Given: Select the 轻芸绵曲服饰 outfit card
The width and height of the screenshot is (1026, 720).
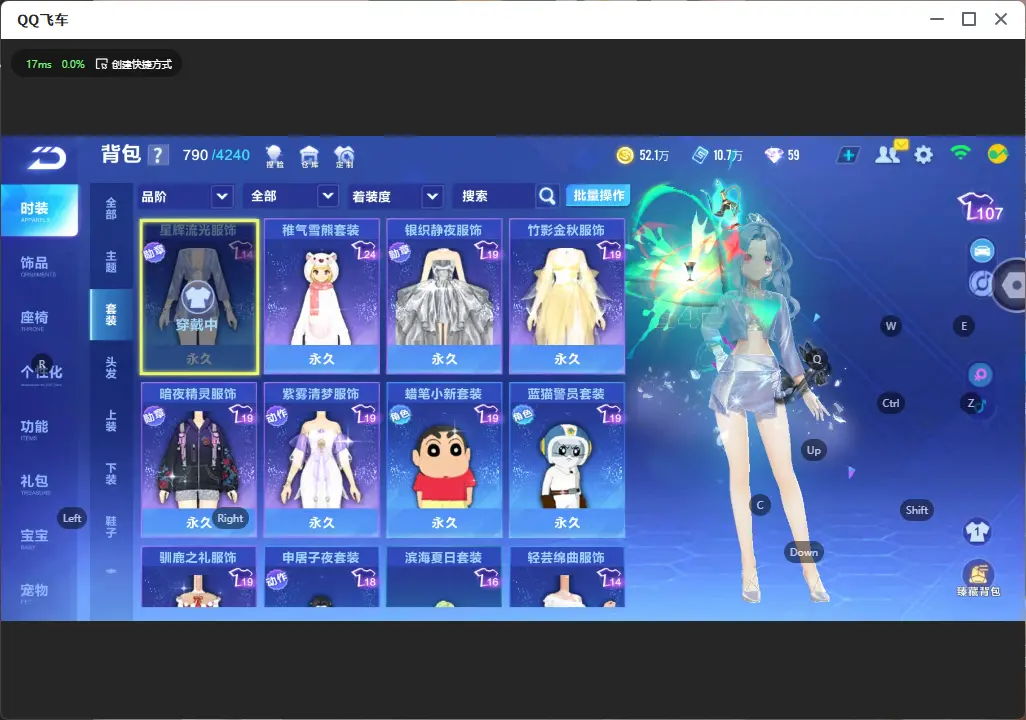Looking at the screenshot, I should click(567, 577).
